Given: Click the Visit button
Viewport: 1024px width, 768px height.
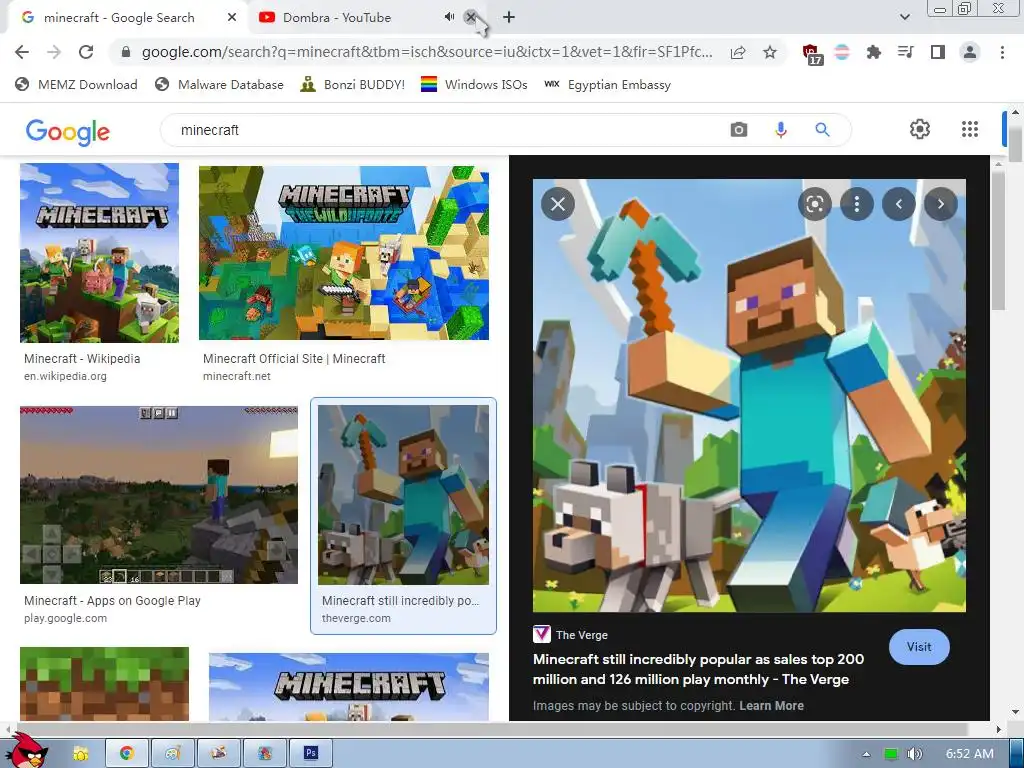Looking at the screenshot, I should pos(919,647).
